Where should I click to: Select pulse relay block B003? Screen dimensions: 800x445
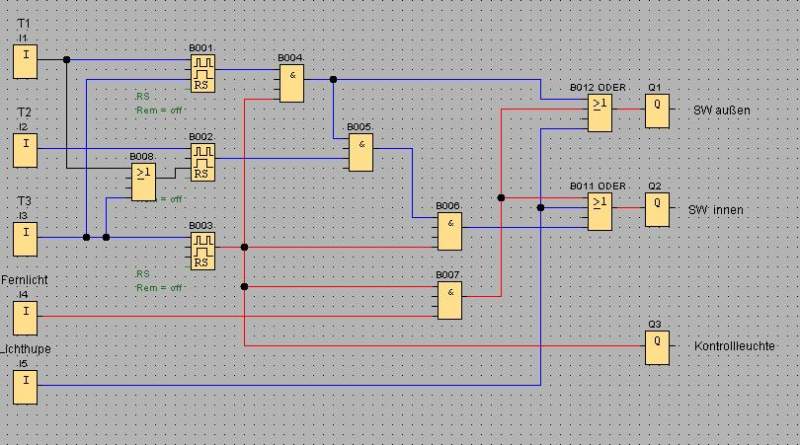(x=203, y=251)
